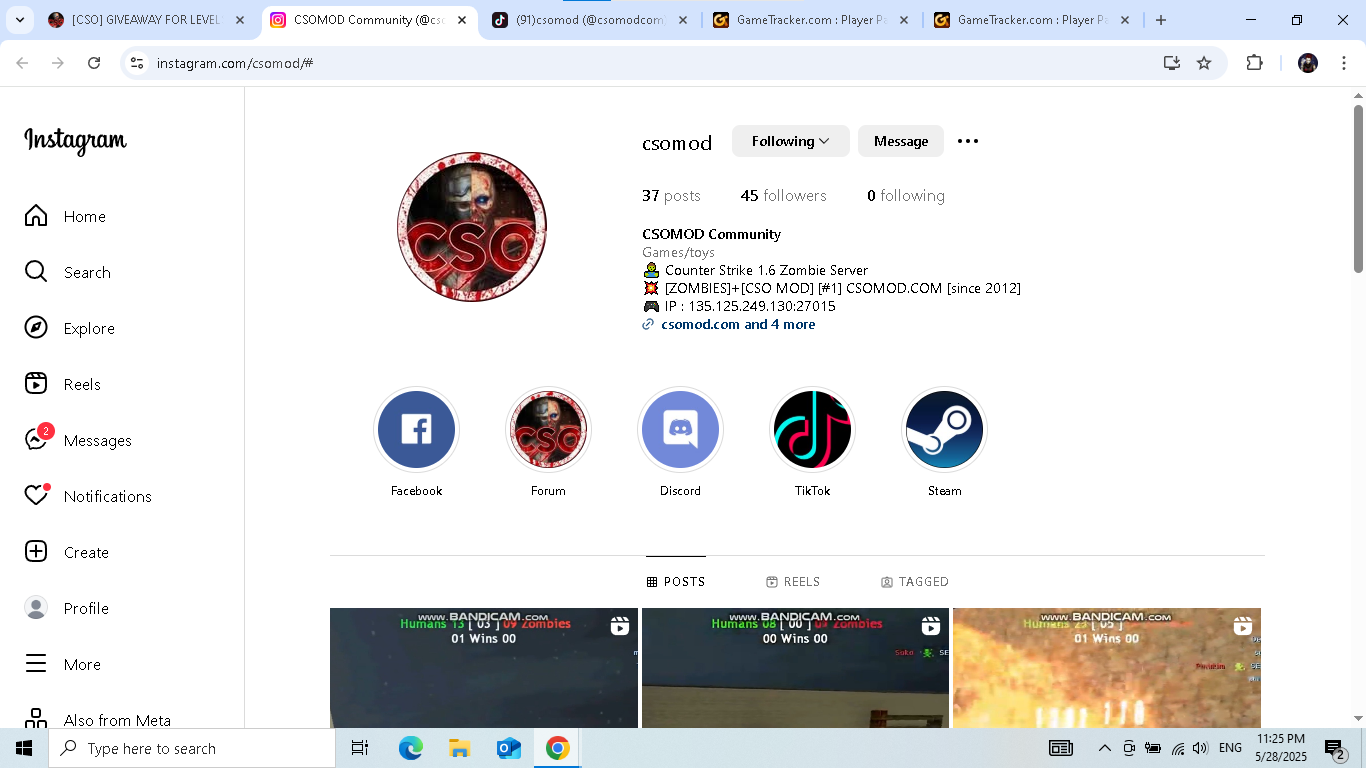
Task: Click the Message button
Action: click(x=900, y=141)
